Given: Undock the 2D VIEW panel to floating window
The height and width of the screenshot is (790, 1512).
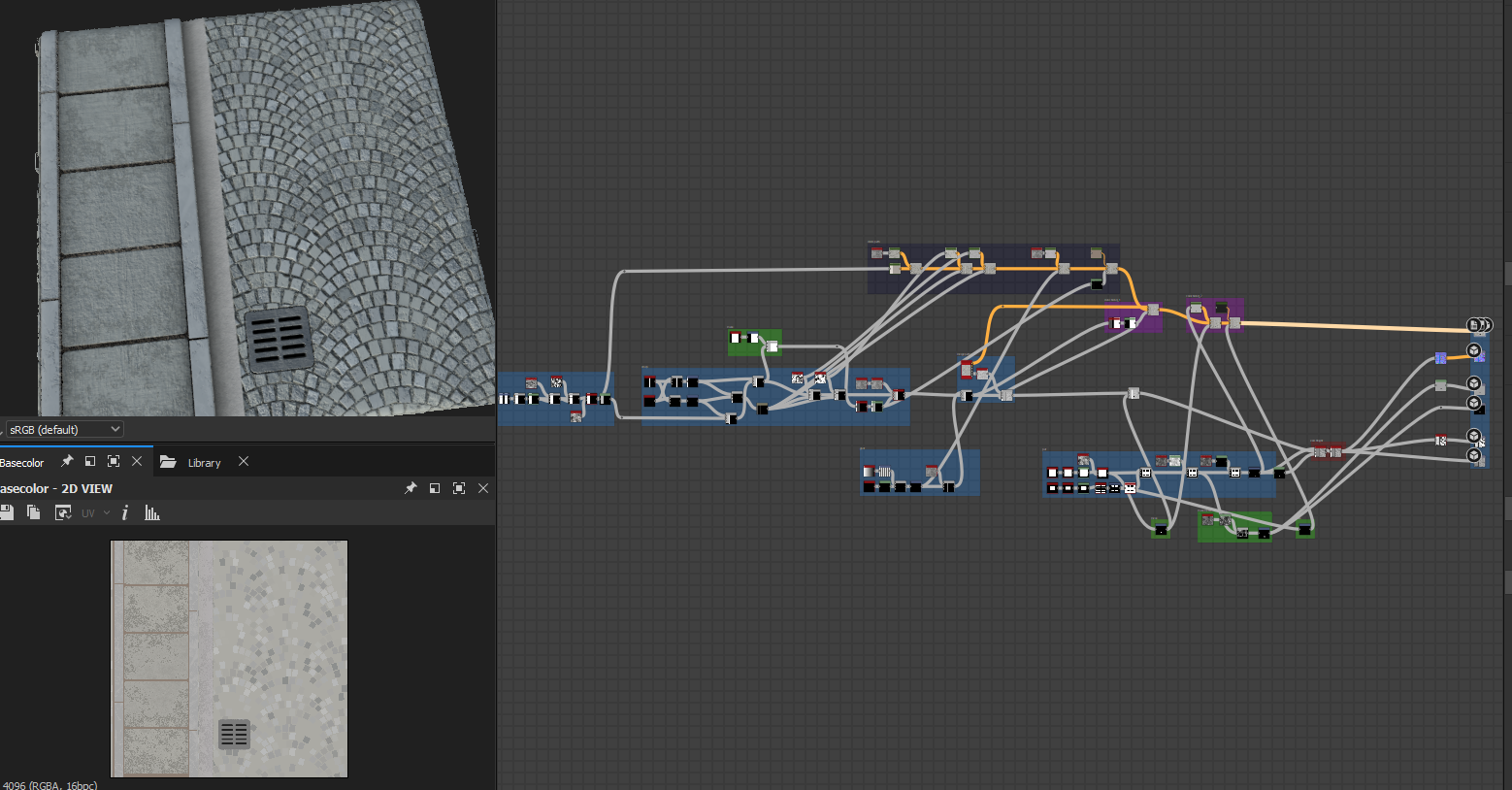Looking at the screenshot, I should point(435,488).
